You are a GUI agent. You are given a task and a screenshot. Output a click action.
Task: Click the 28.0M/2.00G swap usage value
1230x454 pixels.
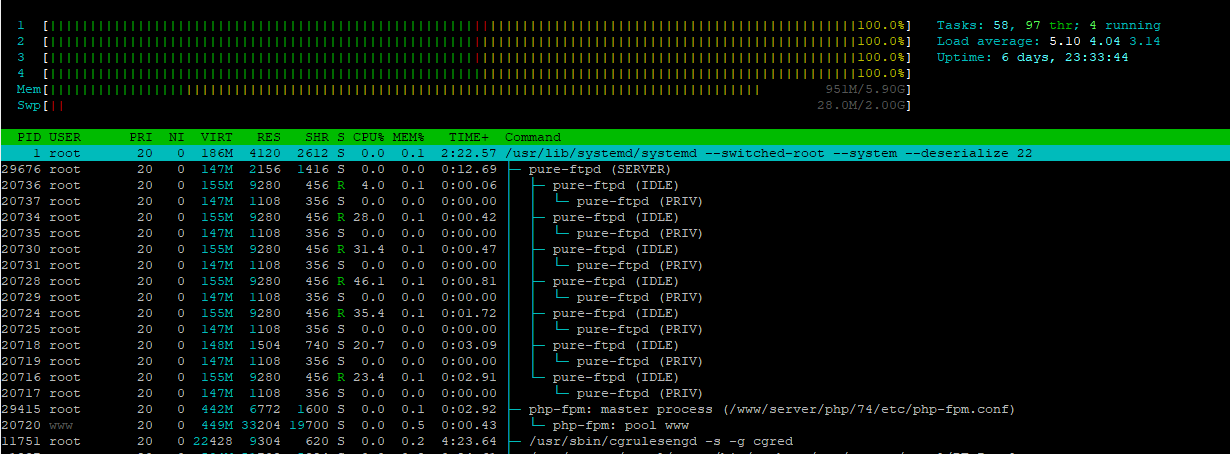(x=861, y=105)
